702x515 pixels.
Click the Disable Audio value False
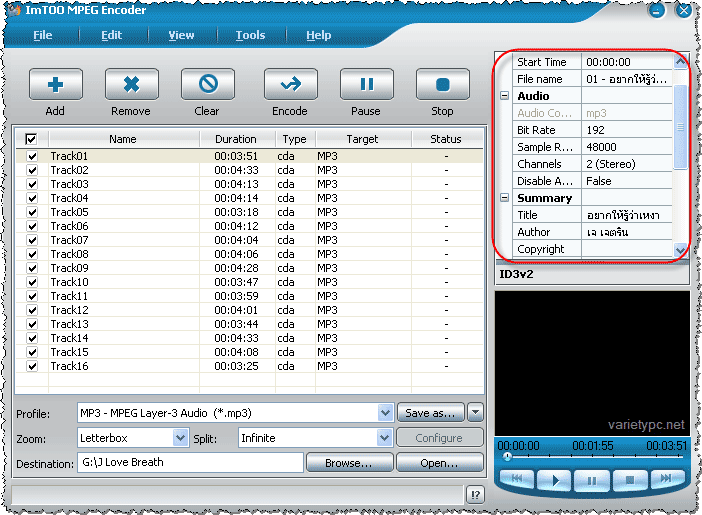click(627, 181)
